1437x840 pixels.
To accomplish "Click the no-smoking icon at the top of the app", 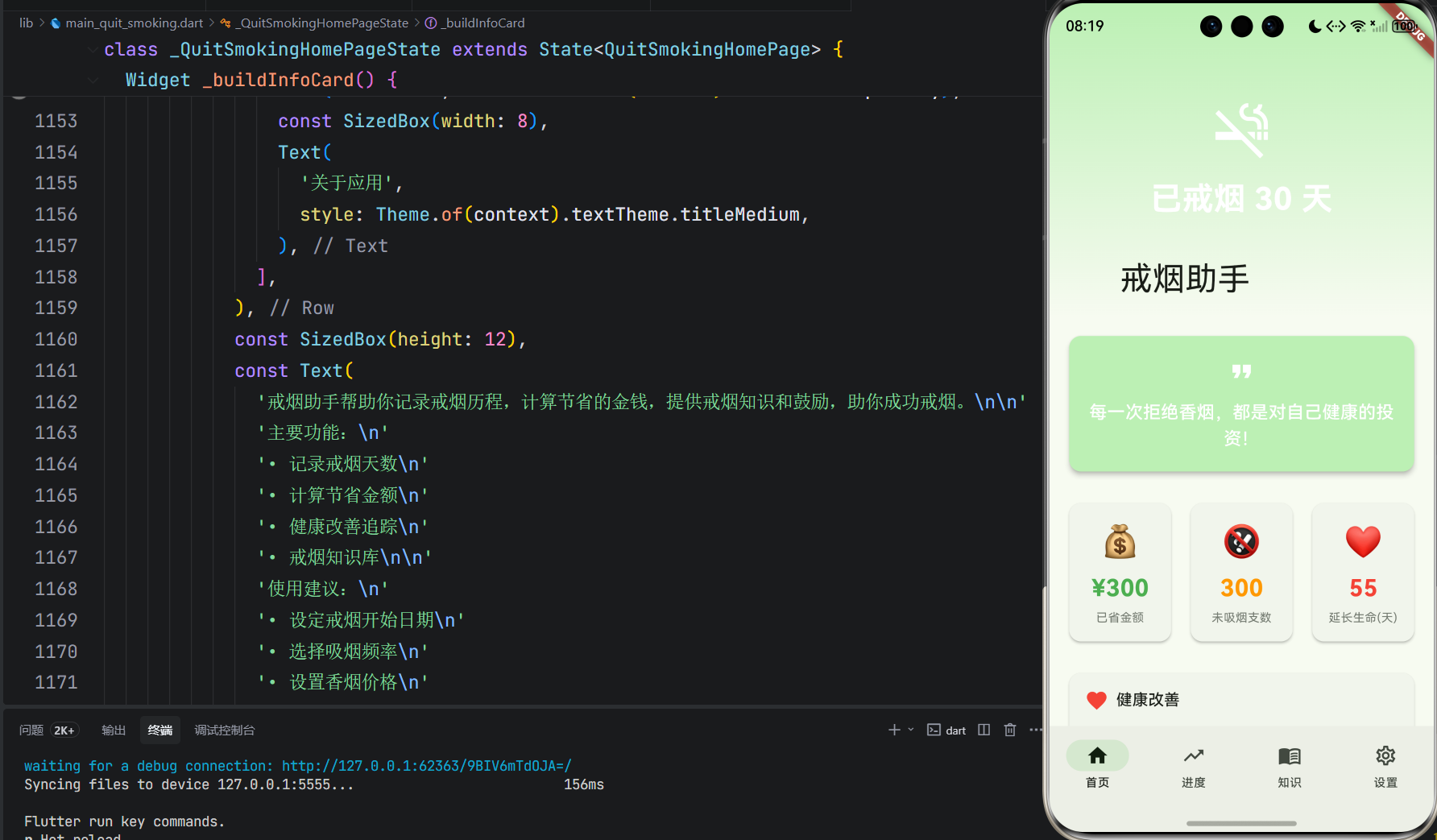I will [1241, 130].
